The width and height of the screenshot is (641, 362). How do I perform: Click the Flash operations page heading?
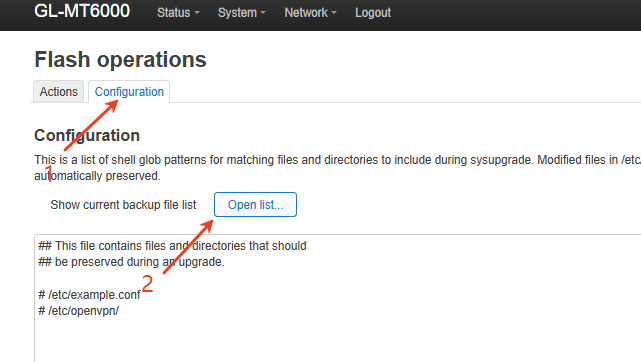[x=121, y=60]
